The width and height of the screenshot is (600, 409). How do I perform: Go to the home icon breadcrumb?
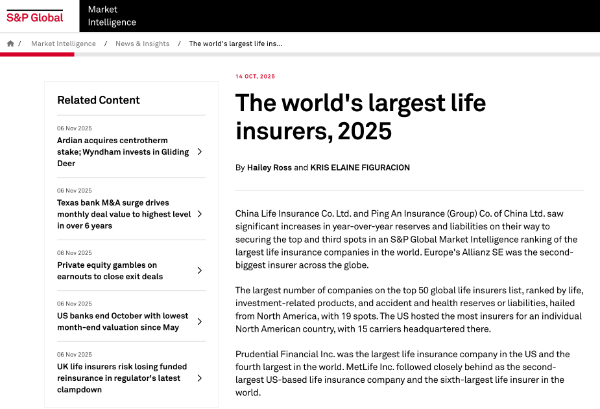(10, 44)
